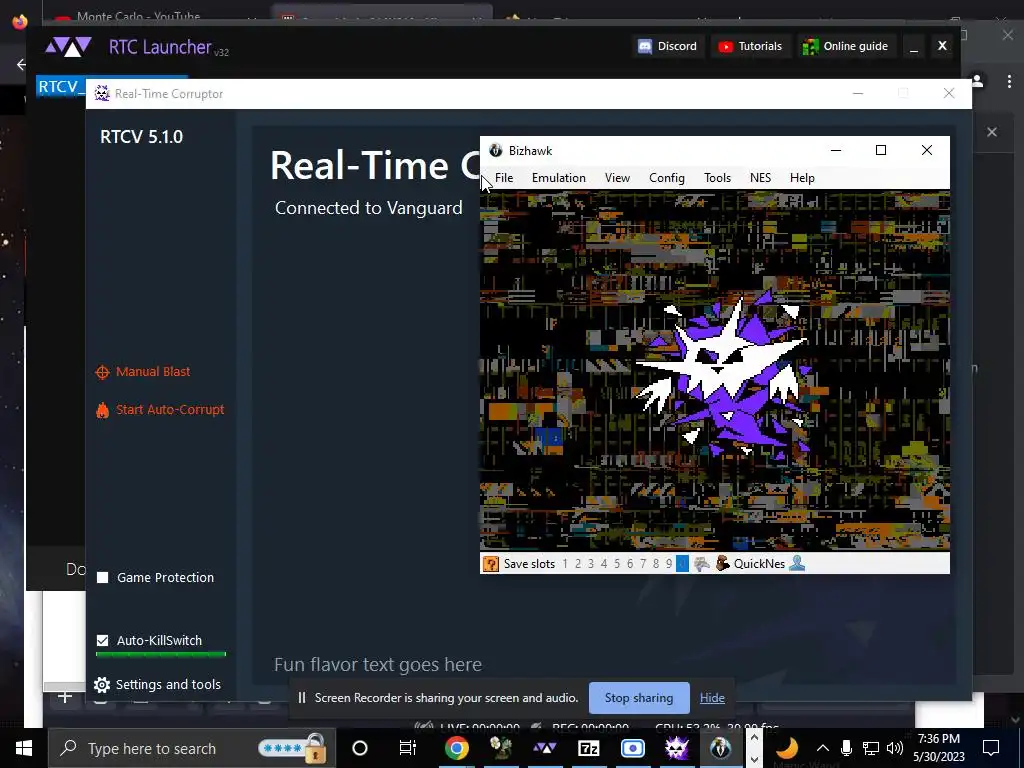
Task: Click the Discord button label
Action: pos(677,46)
